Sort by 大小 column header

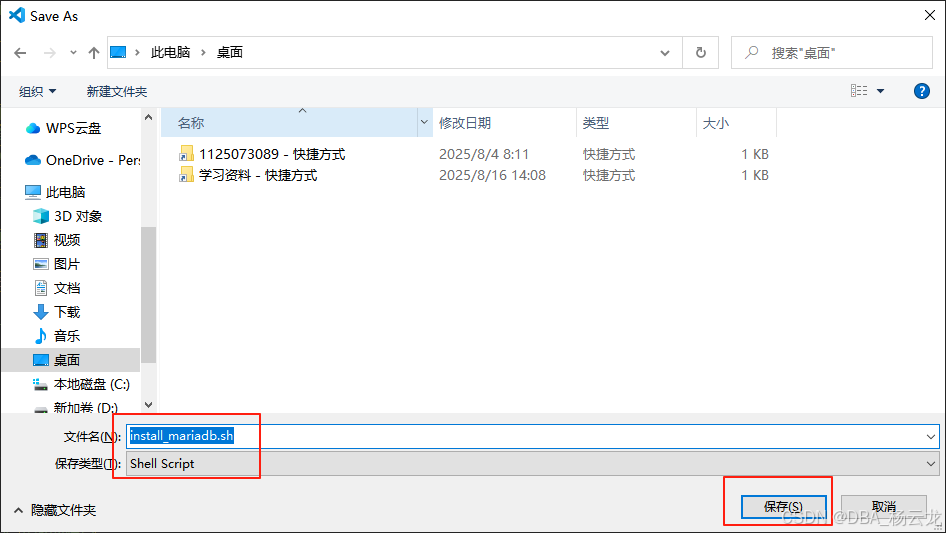[x=736, y=123]
